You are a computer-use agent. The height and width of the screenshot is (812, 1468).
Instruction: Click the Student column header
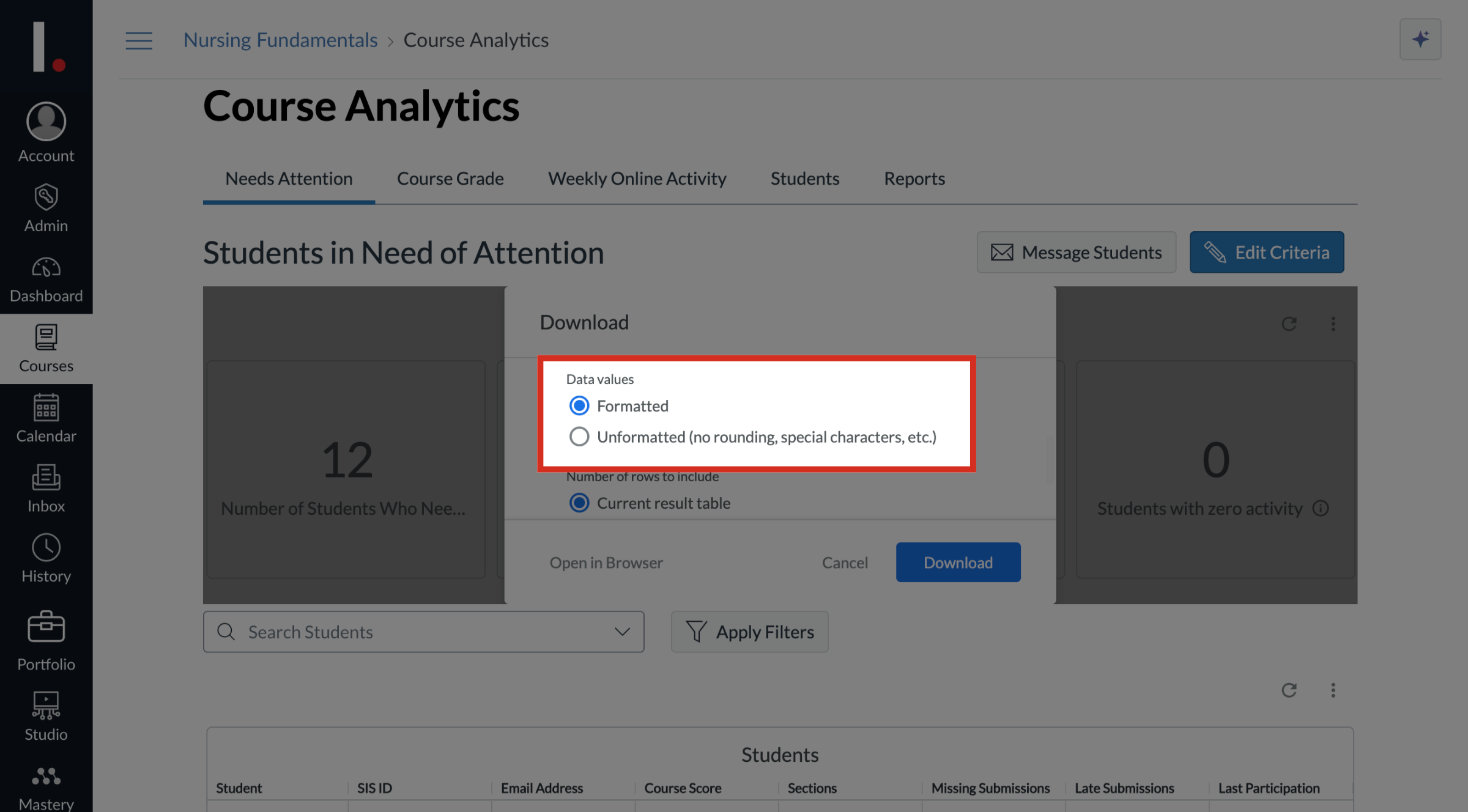(239, 788)
